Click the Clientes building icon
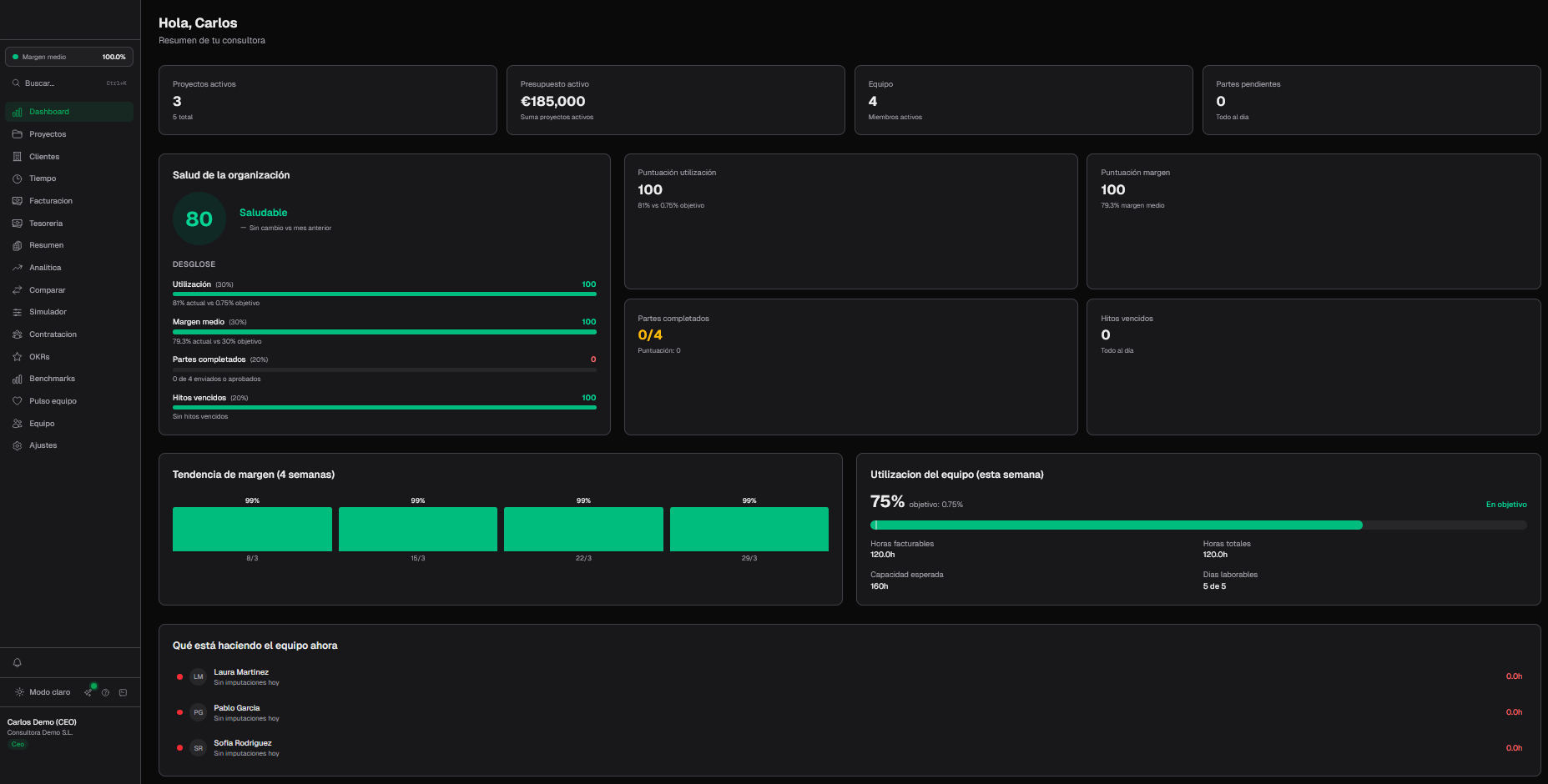 17,157
